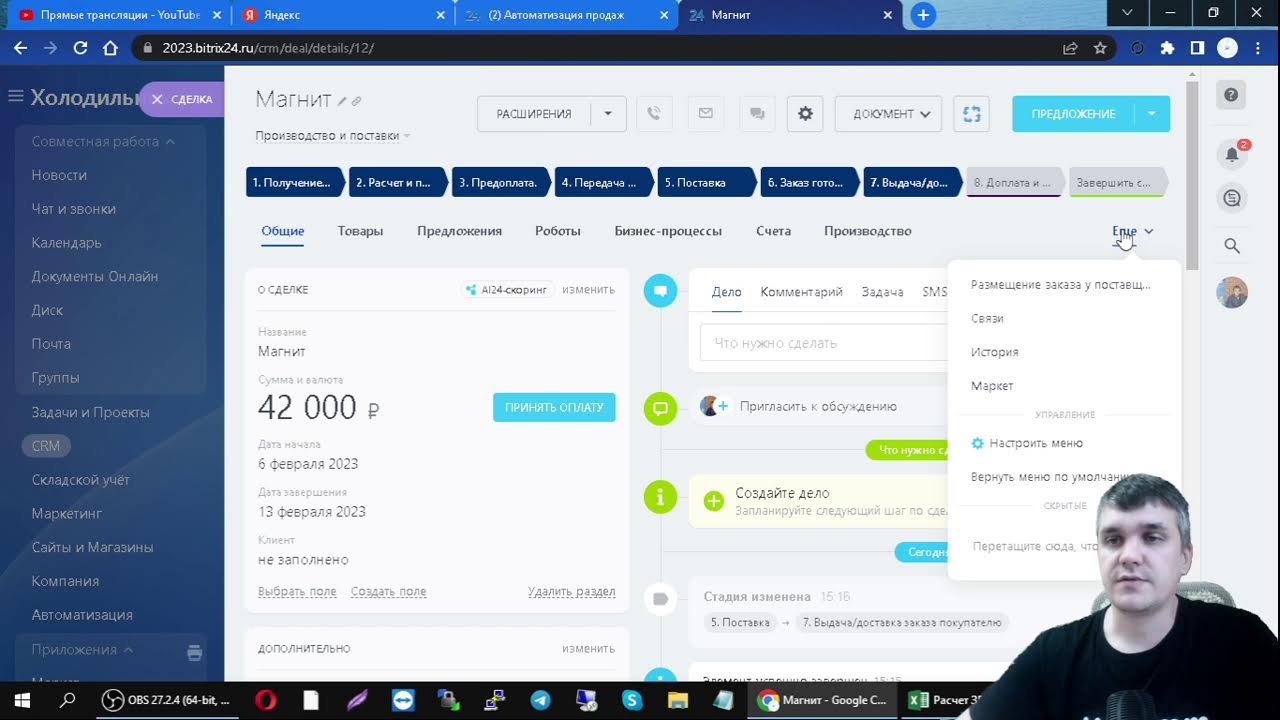Image resolution: width=1280 pixels, height=720 pixels.
Task: Click the email envelope icon button
Action: pyautogui.click(x=706, y=114)
